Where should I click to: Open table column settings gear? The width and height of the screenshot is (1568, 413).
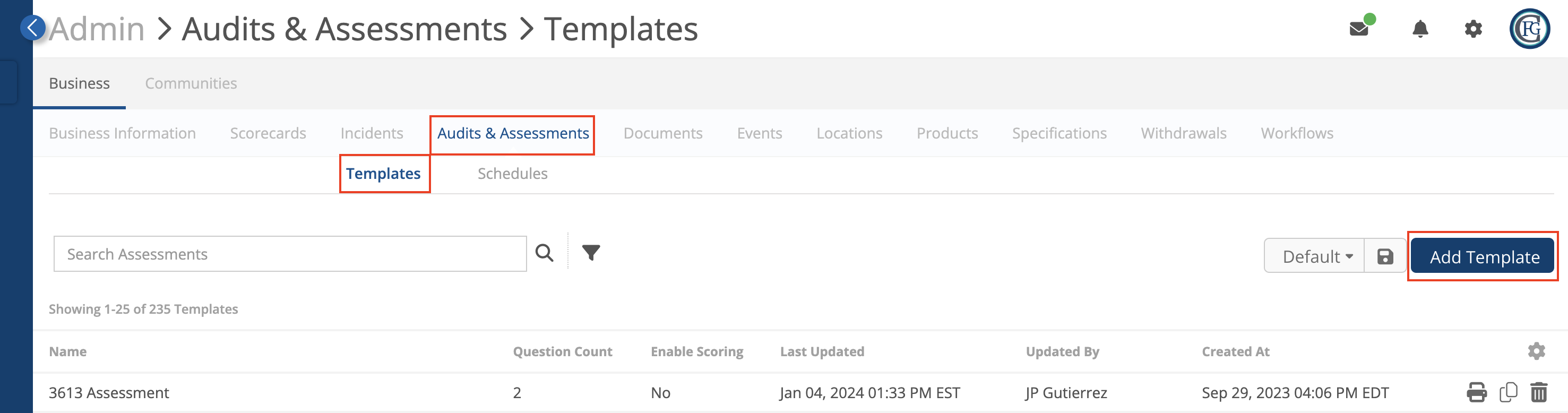[x=1536, y=351]
